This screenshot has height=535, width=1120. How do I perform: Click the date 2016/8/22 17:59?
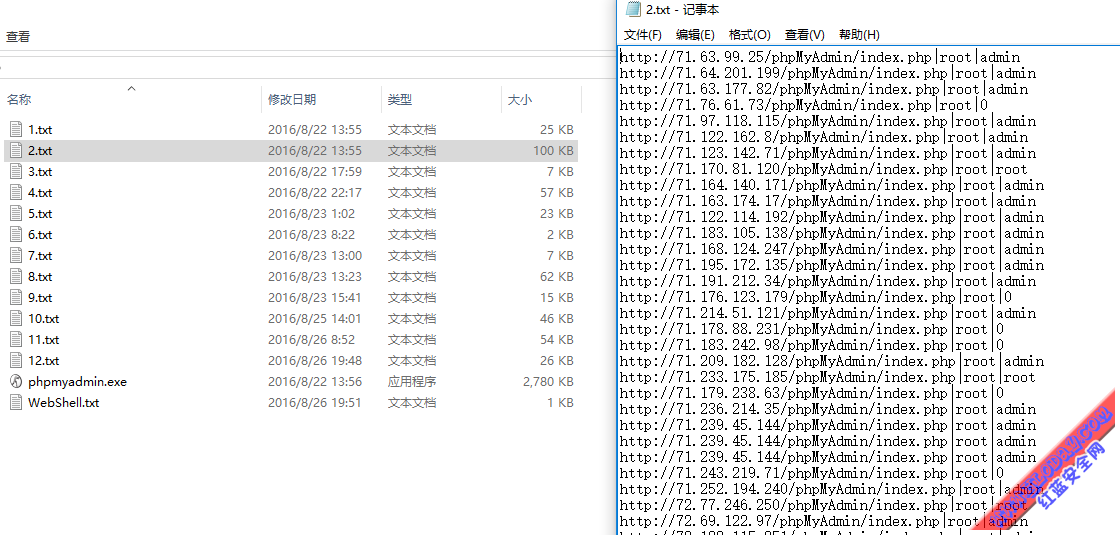pos(314,172)
